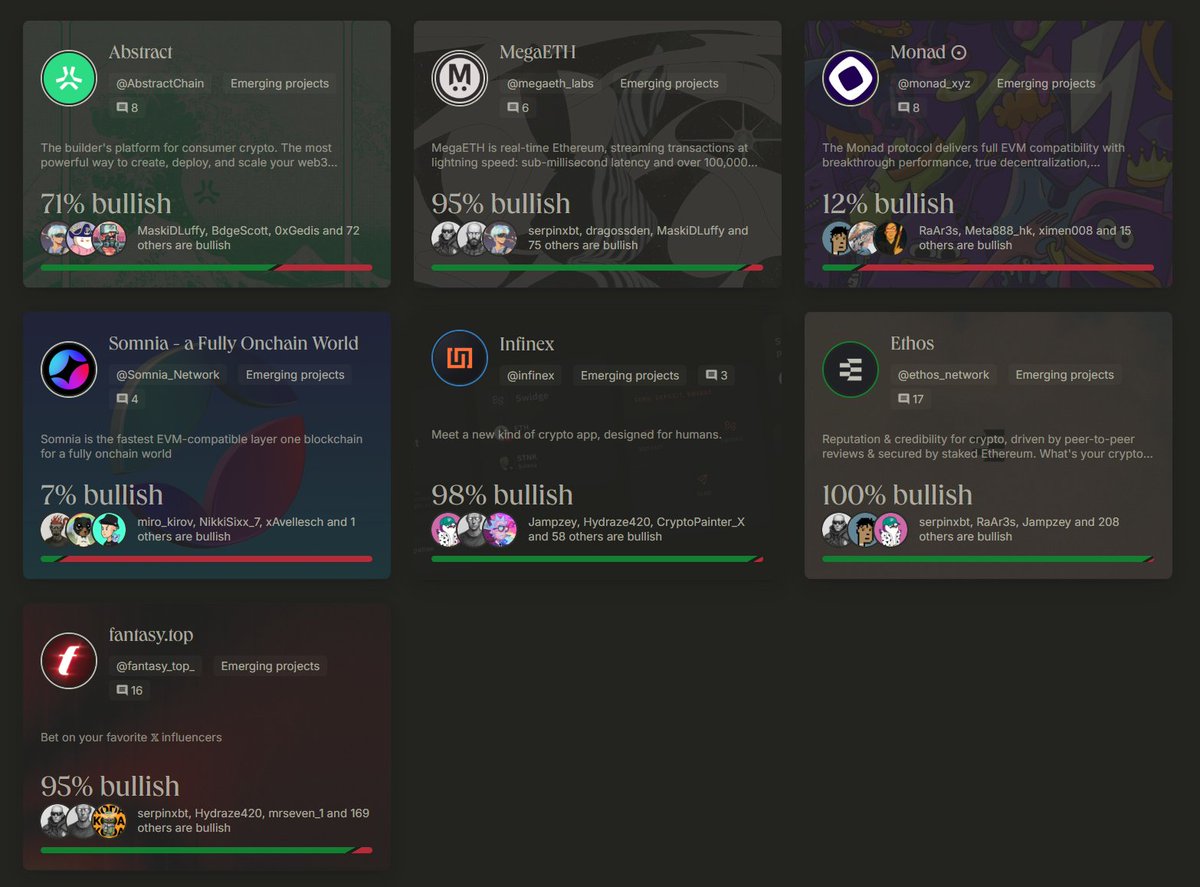Open Monad's comments badge showing 8
Image resolution: width=1200 pixels, height=887 pixels.
tap(909, 108)
